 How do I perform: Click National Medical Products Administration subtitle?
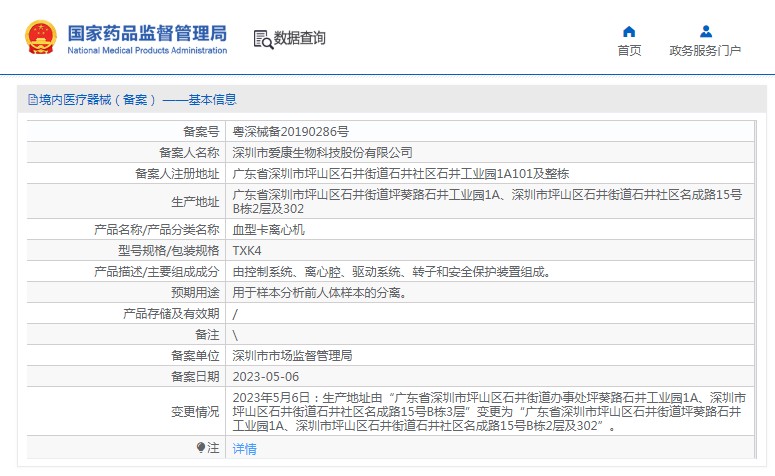pyautogui.click(x=147, y=50)
